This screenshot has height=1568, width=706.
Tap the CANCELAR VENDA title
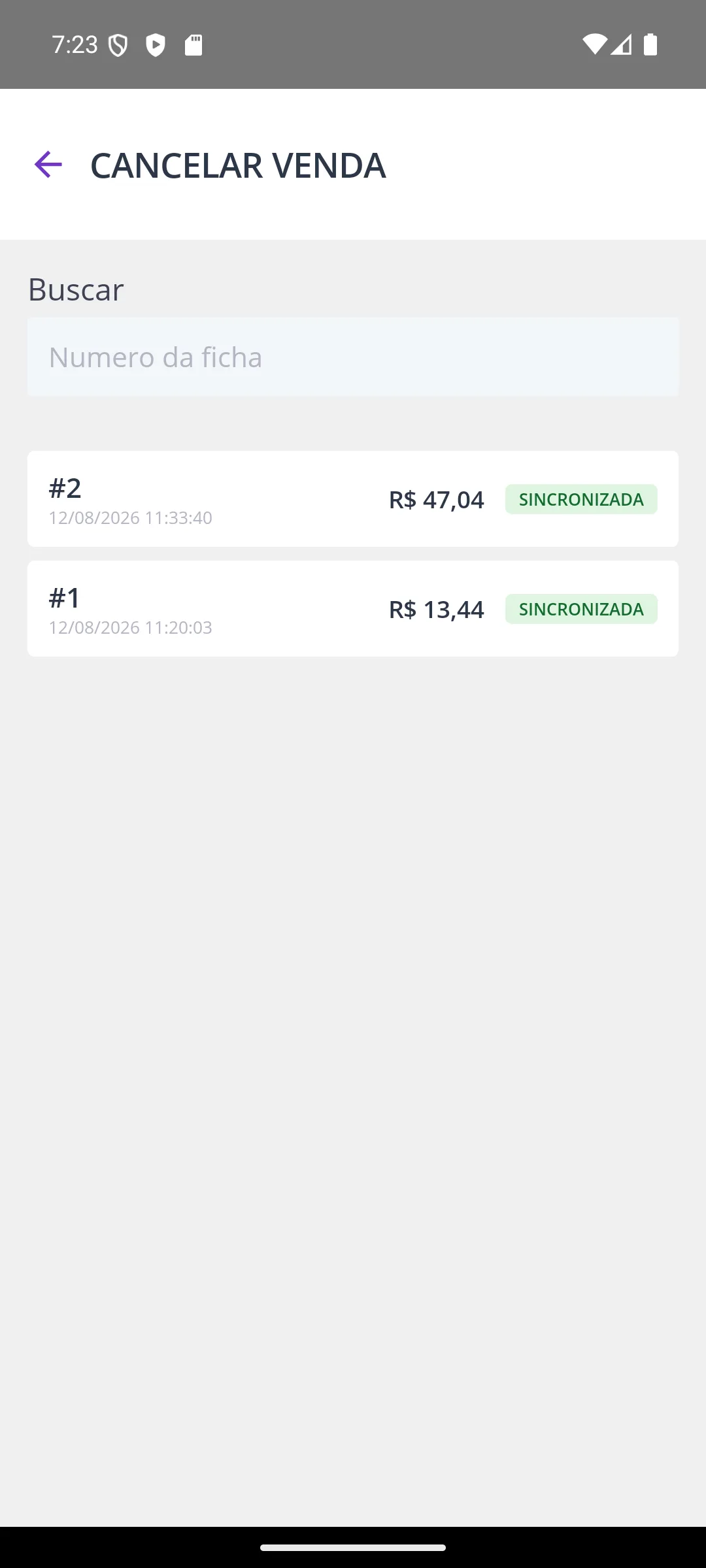pos(238,165)
